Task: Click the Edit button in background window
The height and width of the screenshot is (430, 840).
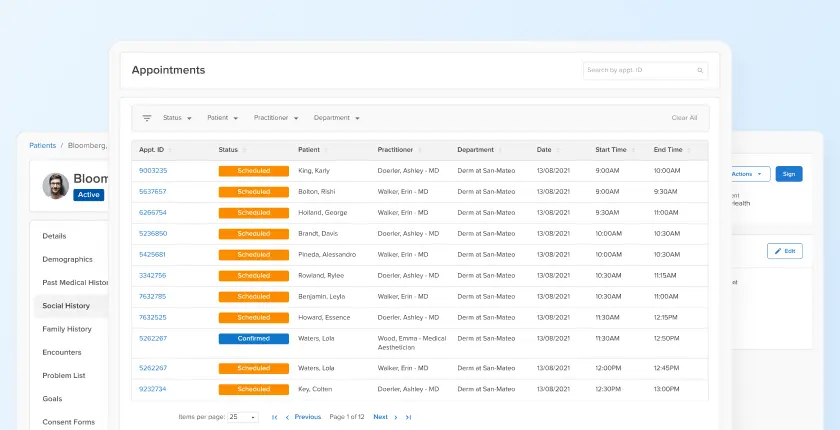Action: tap(785, 251)
